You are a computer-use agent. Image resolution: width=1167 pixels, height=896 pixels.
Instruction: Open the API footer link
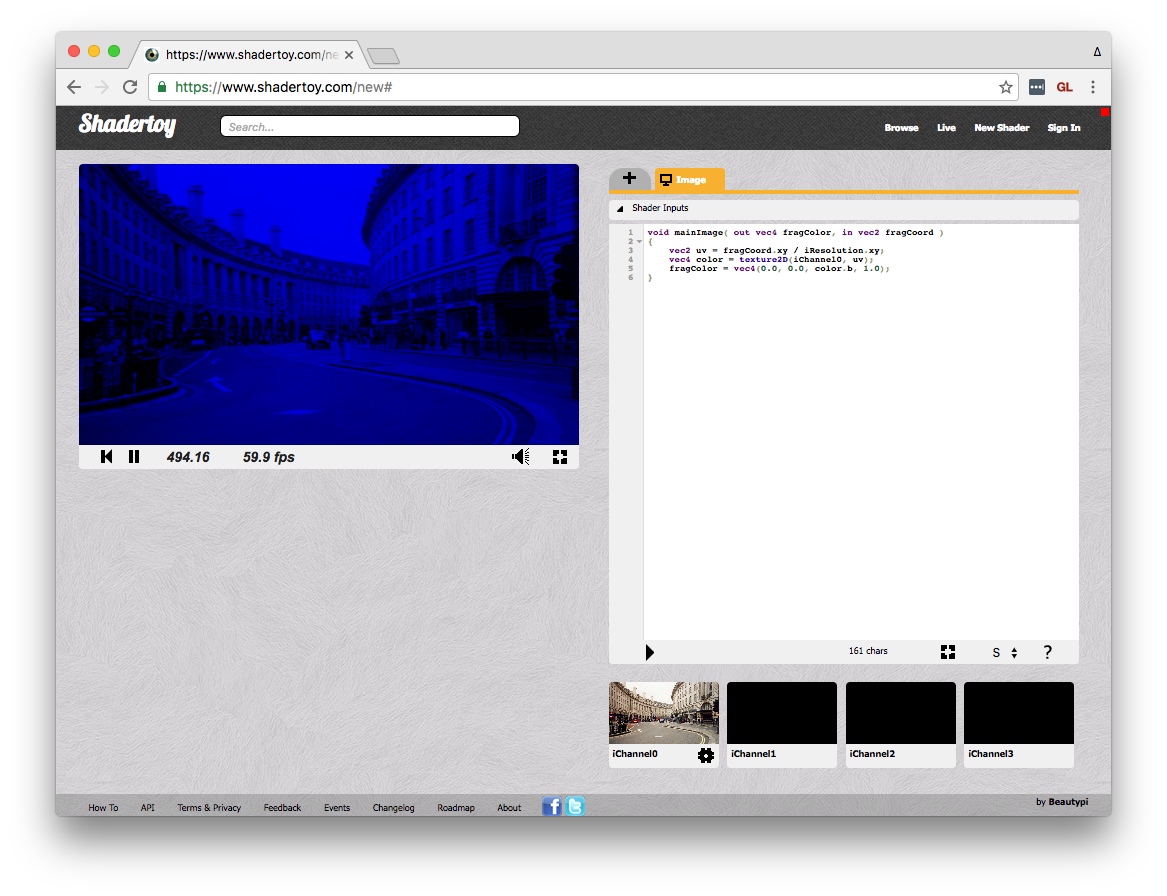point(147,807)
